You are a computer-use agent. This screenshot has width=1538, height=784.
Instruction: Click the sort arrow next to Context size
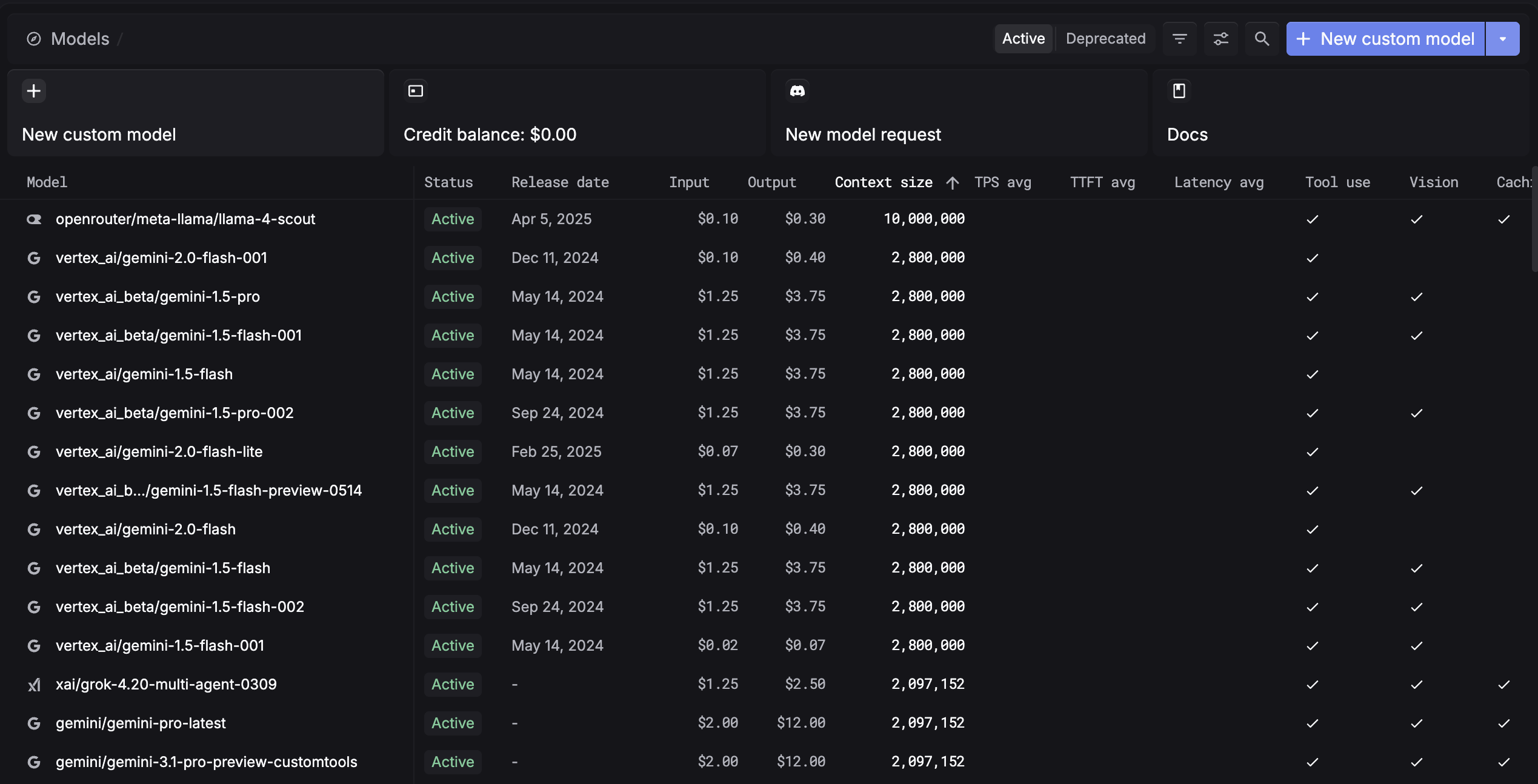point(952,182)
